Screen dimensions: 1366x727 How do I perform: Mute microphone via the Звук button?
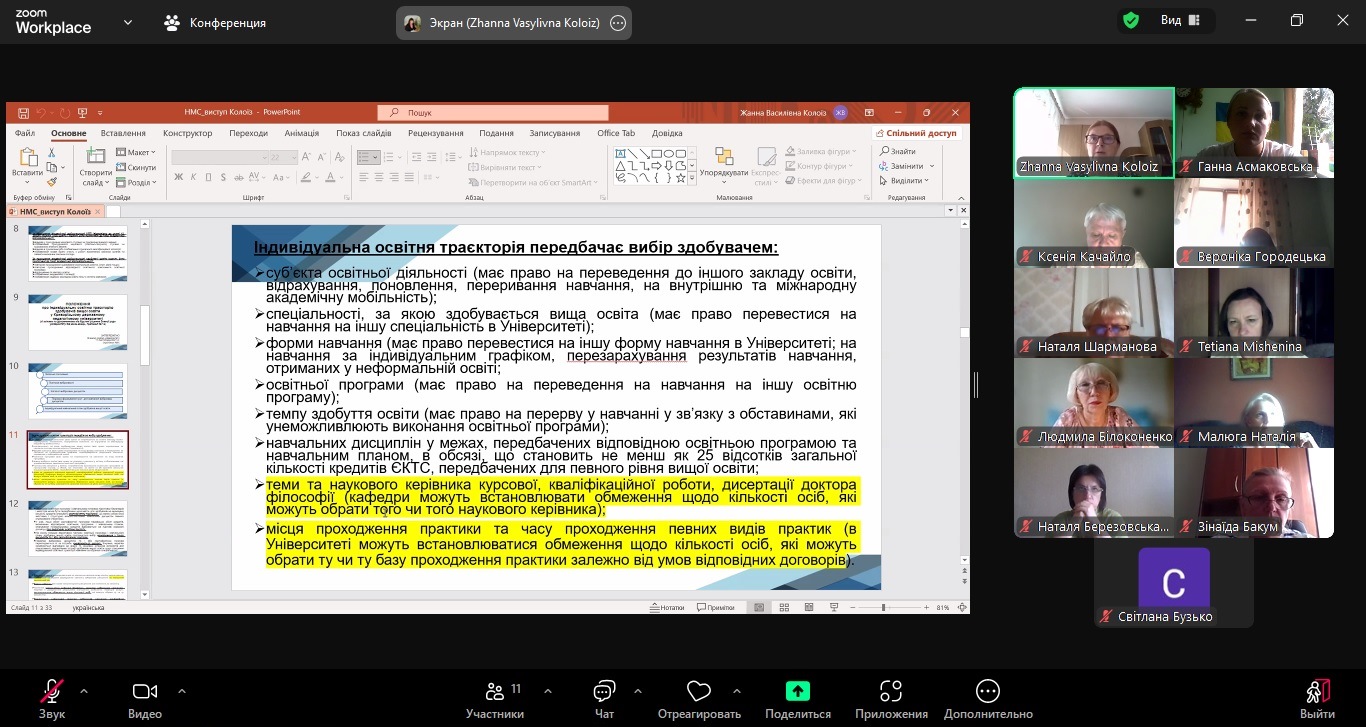click(52, 698)
